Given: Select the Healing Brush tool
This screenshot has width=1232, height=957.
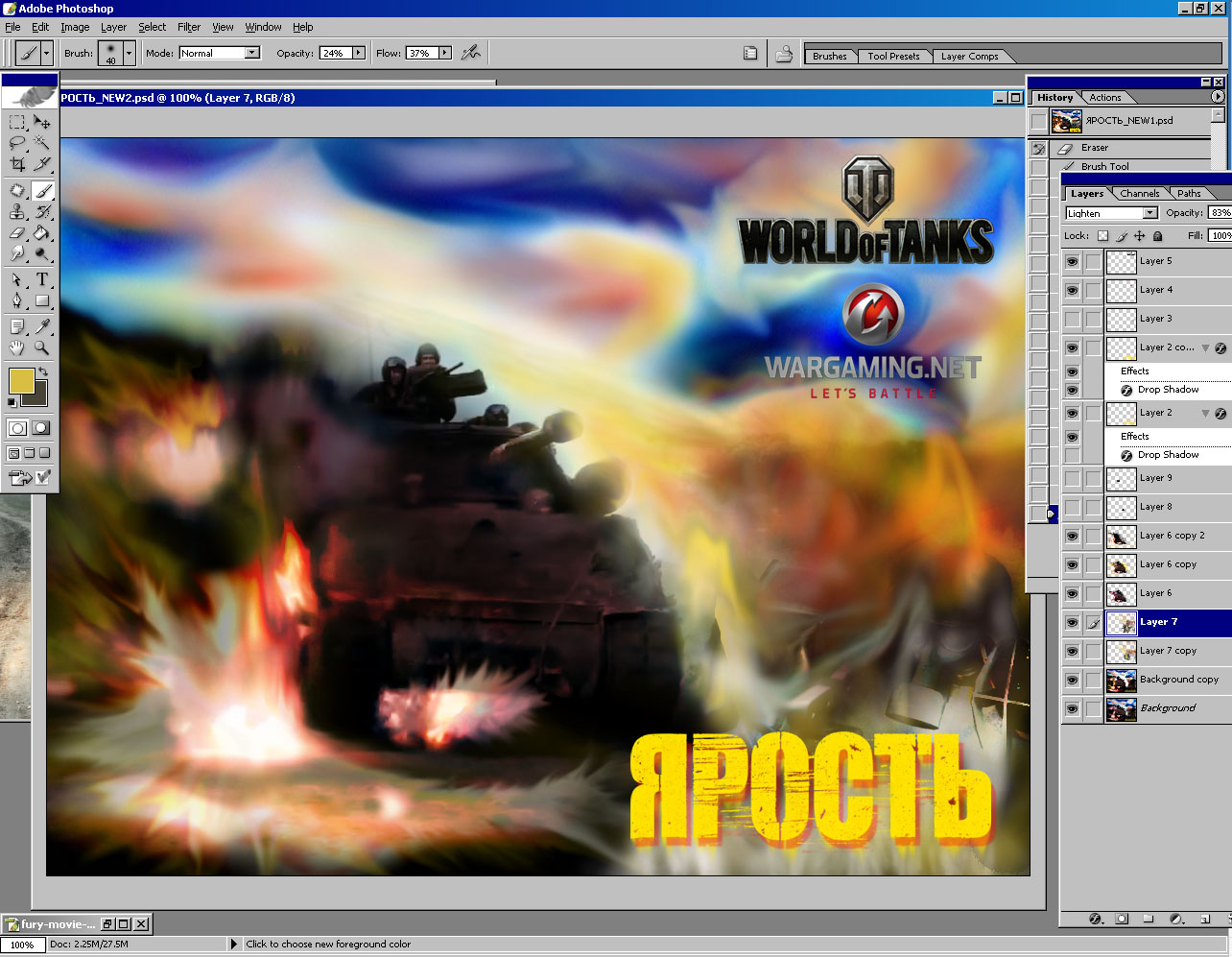Looking at the screenshot, I should click(x=17, y=191).
